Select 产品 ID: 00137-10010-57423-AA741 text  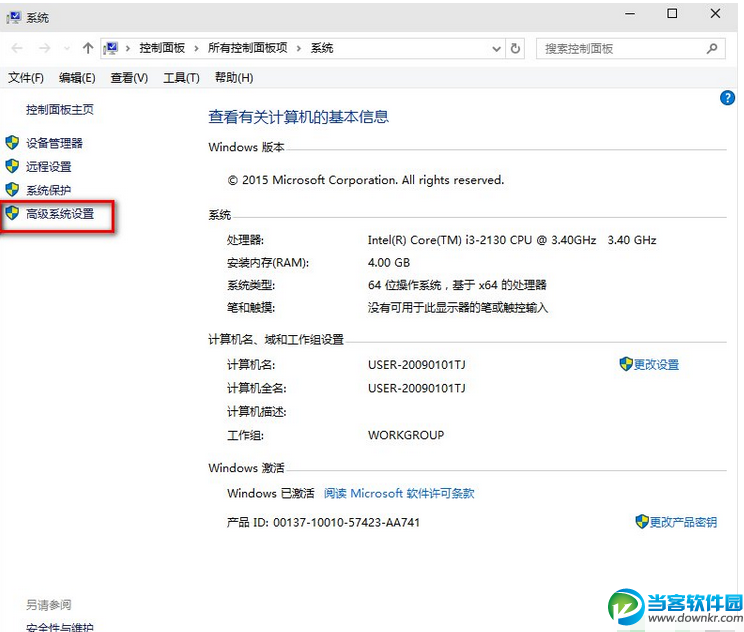coord(323,522)
